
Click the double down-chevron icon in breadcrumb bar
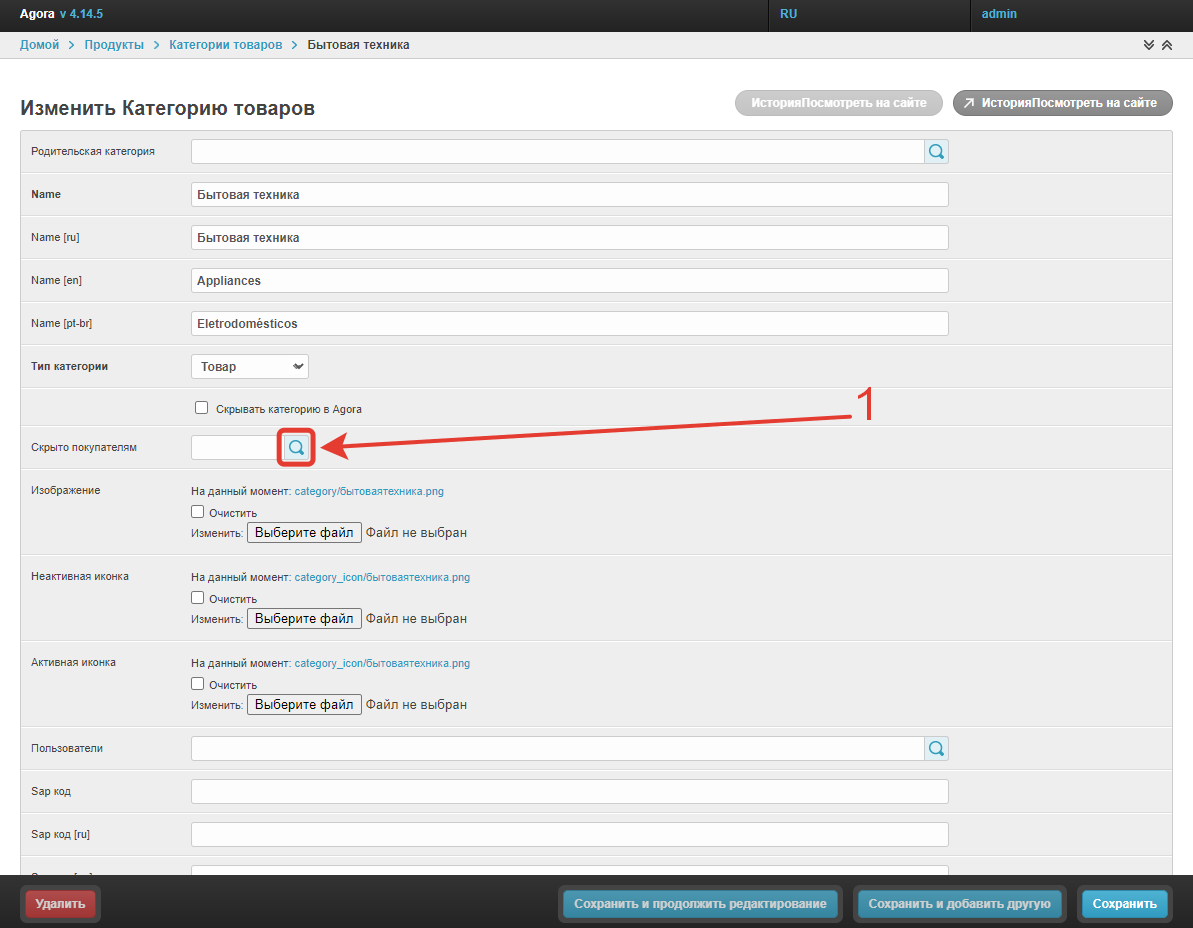pos(1149,46)
